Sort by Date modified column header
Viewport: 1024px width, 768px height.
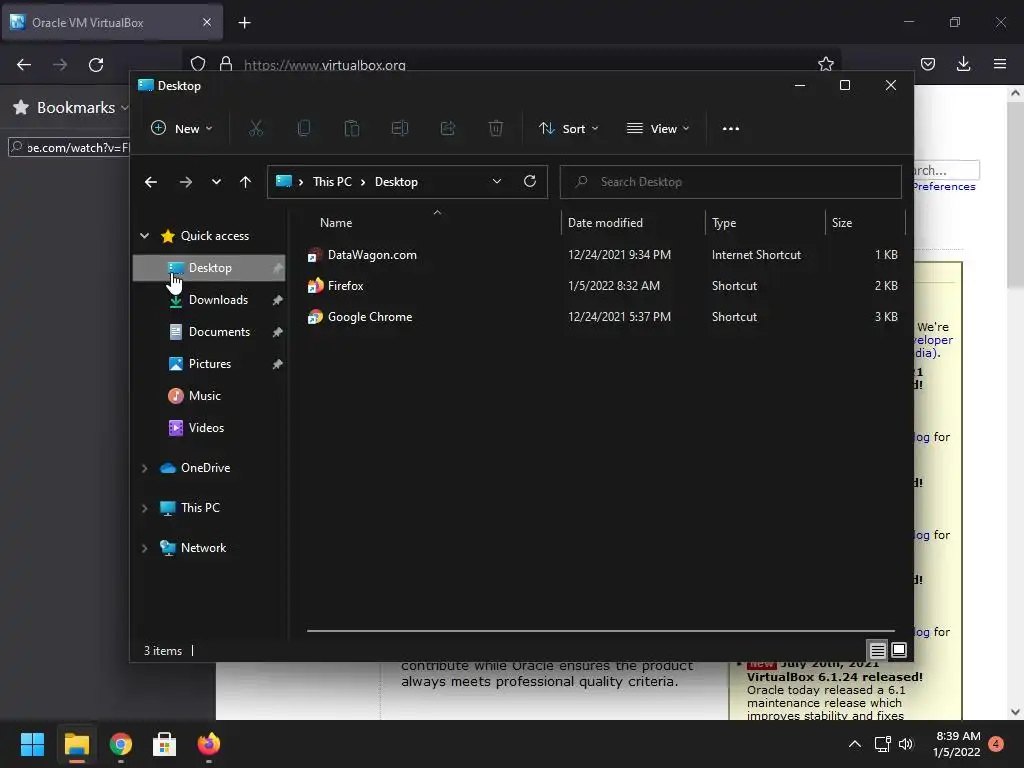(x=633, y=223)
